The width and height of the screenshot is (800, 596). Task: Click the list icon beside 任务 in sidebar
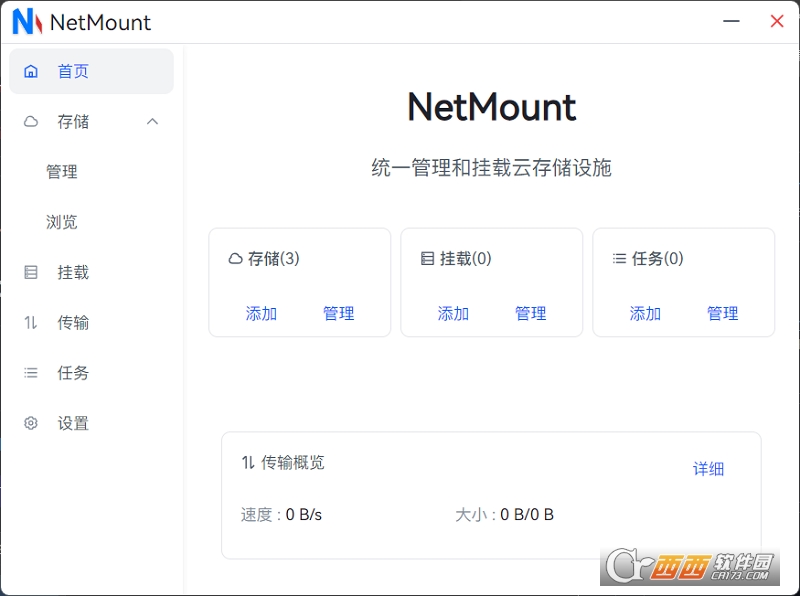pyautogui.click(x=31, y=373)
